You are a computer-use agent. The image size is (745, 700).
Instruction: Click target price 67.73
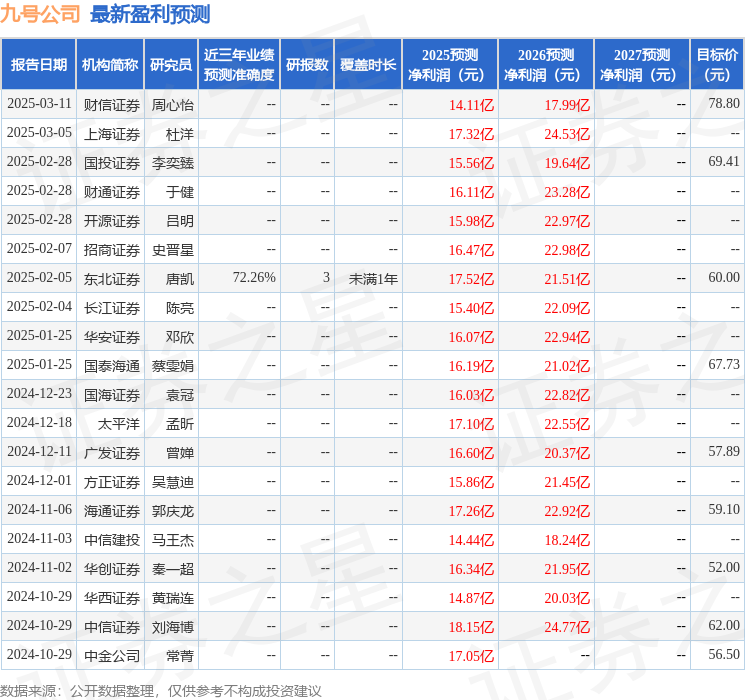tap(724, 364)
